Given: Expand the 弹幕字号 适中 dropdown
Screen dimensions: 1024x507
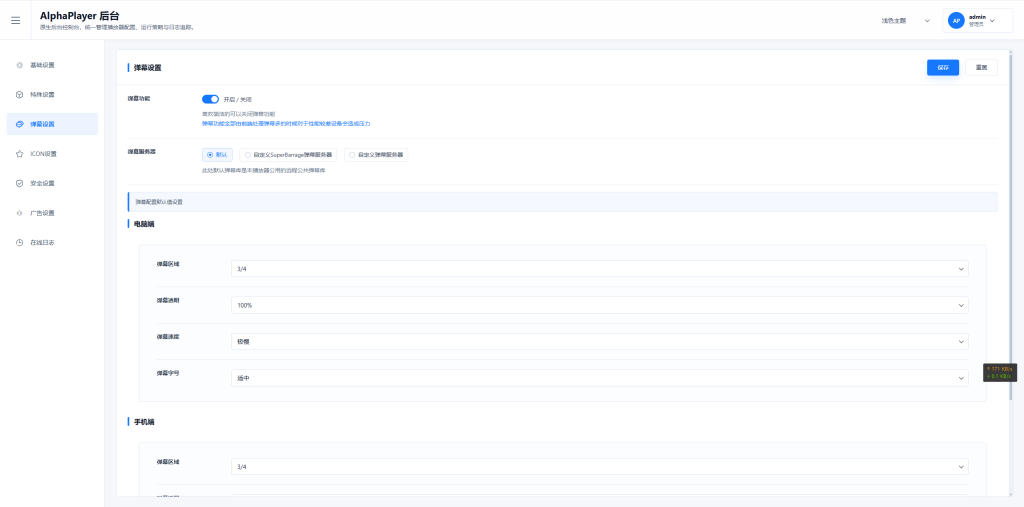Looking at the screenshot, I should click(600, 378).
